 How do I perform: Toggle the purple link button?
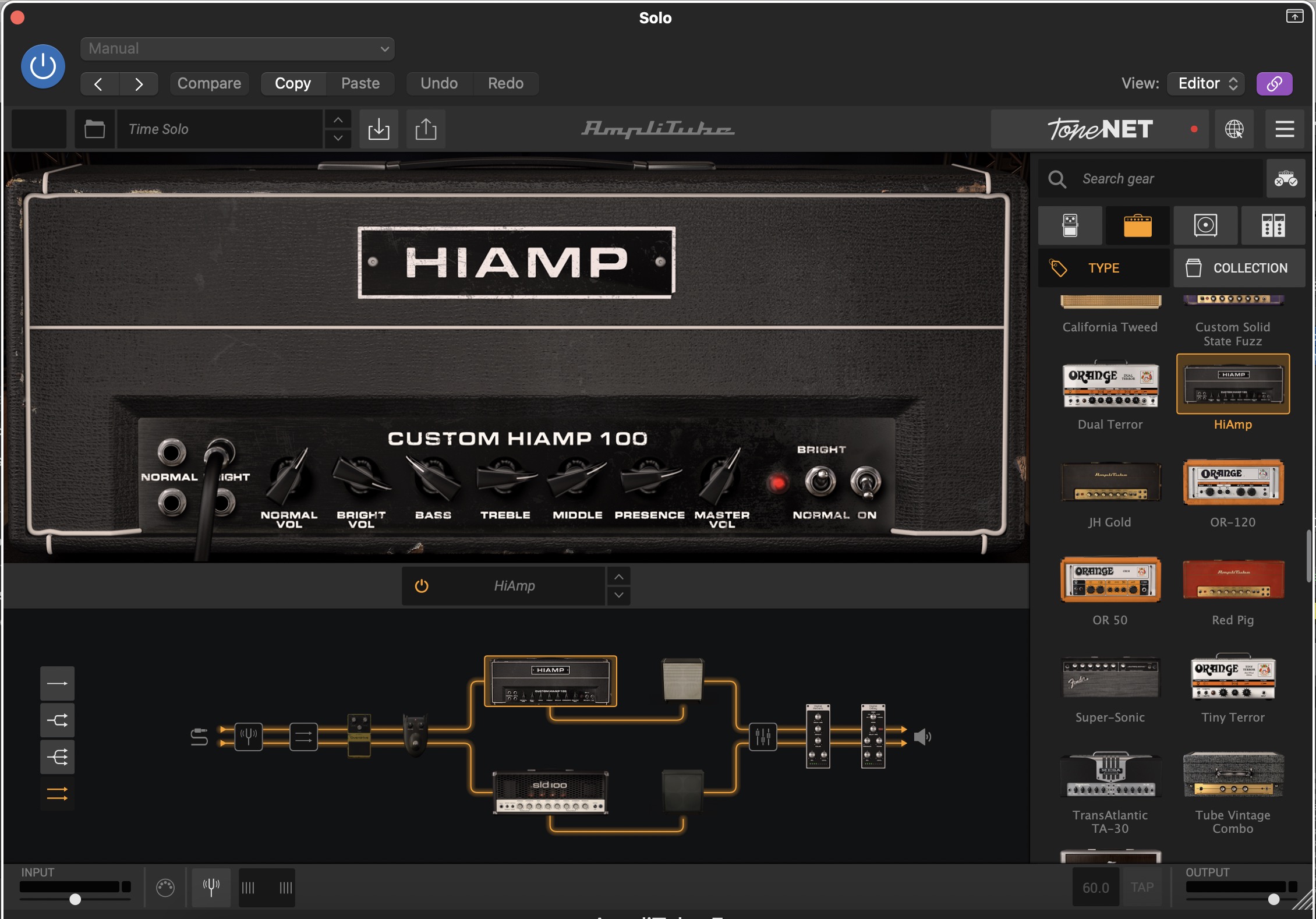pyautogui.click(x=1274, y=83)
